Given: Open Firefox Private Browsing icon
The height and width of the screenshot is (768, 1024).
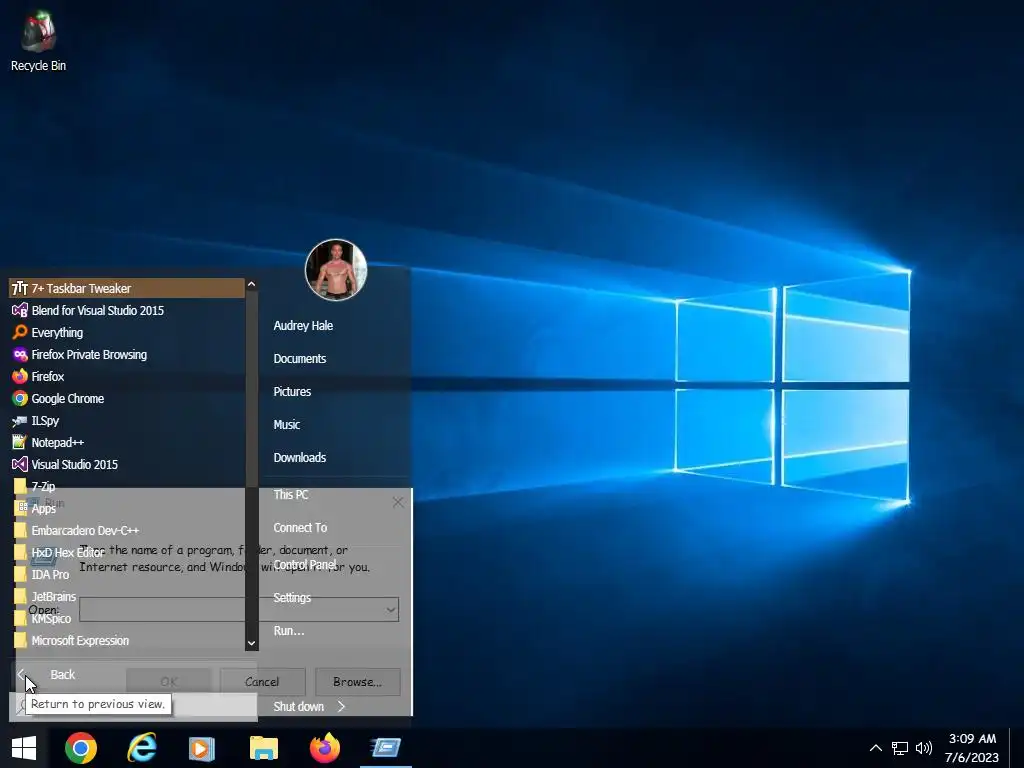Looking at the screenshot, I should [x=20, y=355].
